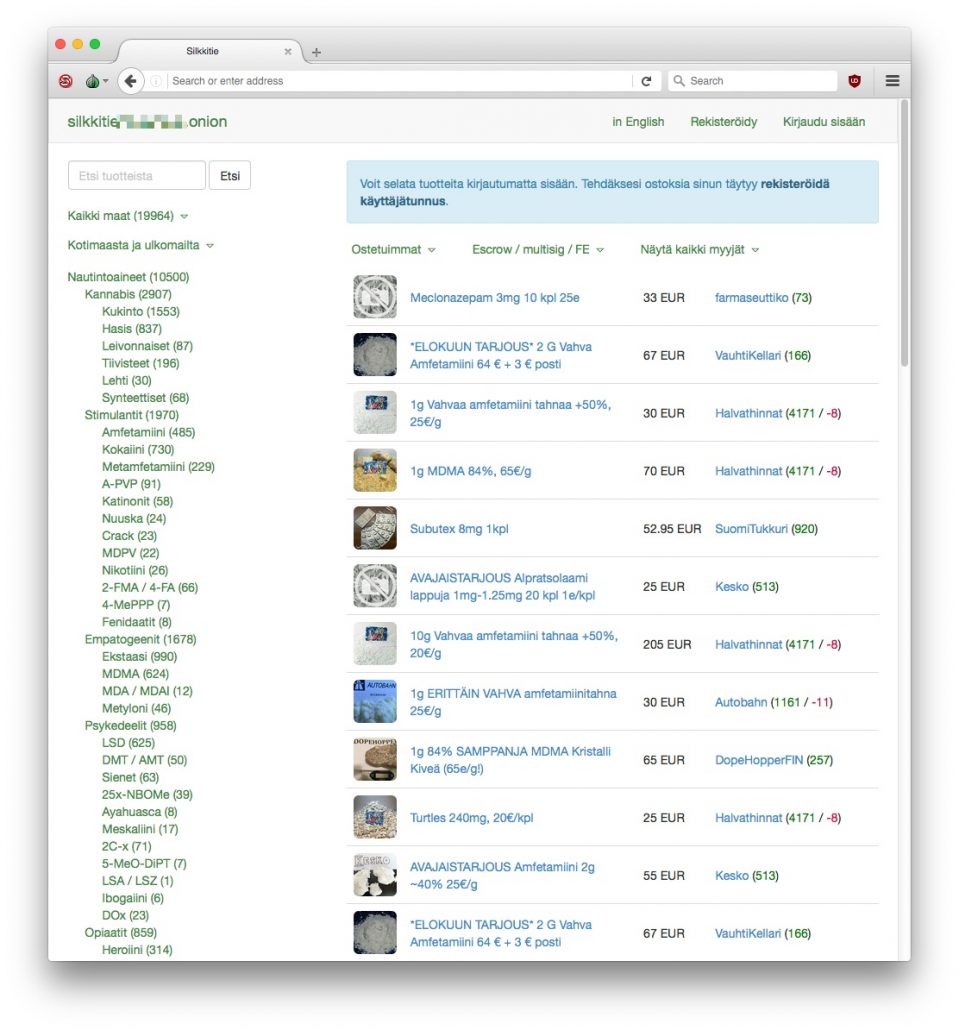The width and height of the screenshot is (959, 1030).
Task: Click the site info icon in the address bar
Action: pyautogui.click(x=156, y=81)
